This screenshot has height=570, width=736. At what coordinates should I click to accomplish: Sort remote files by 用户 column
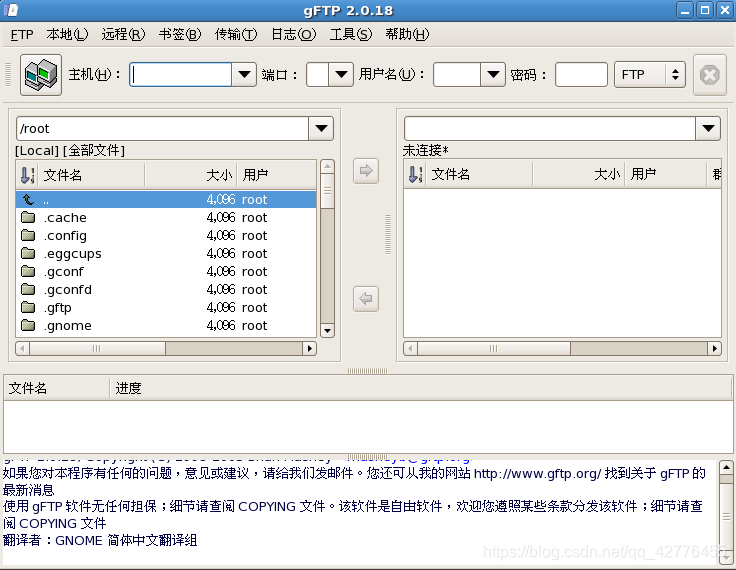coord(666,174)
